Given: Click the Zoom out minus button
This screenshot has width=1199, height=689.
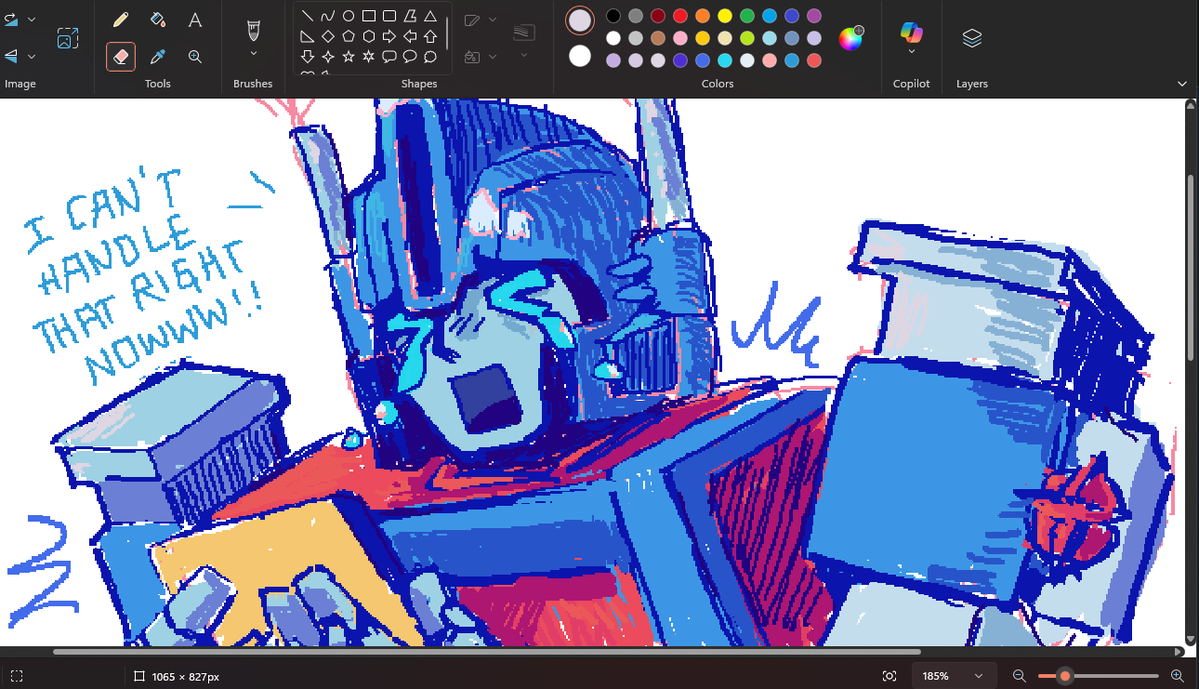Looking at the screenshot, I should click(1019, 676).
